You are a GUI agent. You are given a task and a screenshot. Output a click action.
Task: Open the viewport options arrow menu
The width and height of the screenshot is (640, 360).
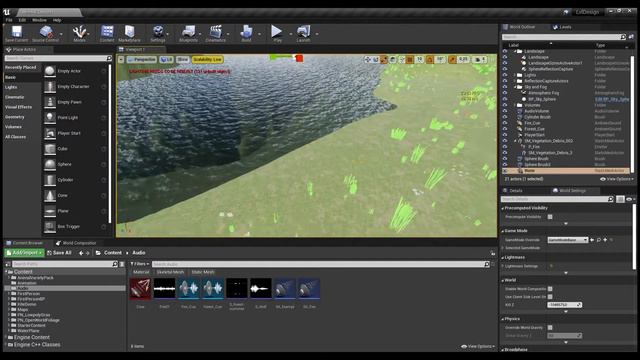click(x=121, y=60)
